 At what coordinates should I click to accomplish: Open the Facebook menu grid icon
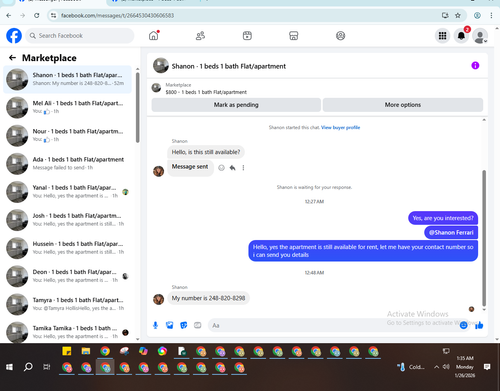pyautogui.click(x=442, y=36)
